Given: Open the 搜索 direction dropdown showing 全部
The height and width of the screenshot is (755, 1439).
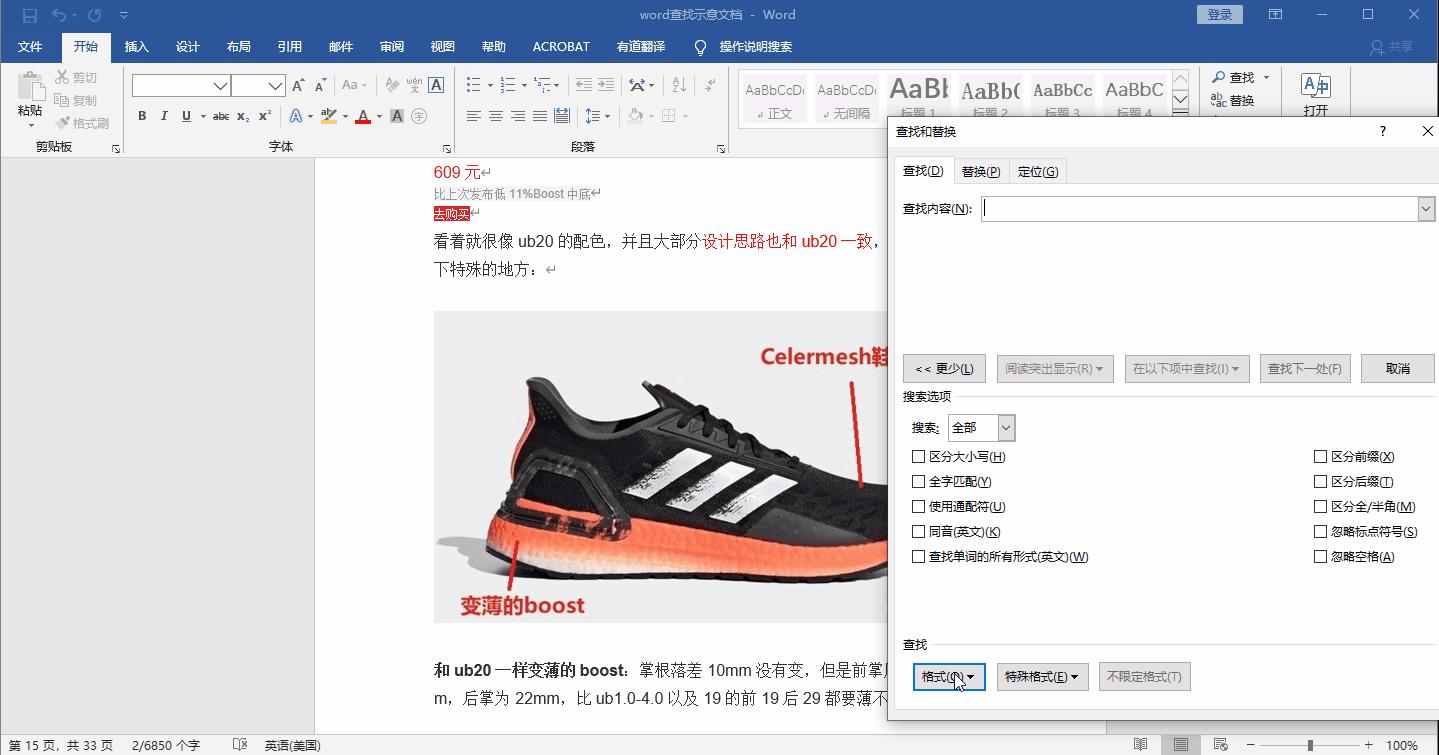Looking at the screenshot, I should tap(1004, 427).
